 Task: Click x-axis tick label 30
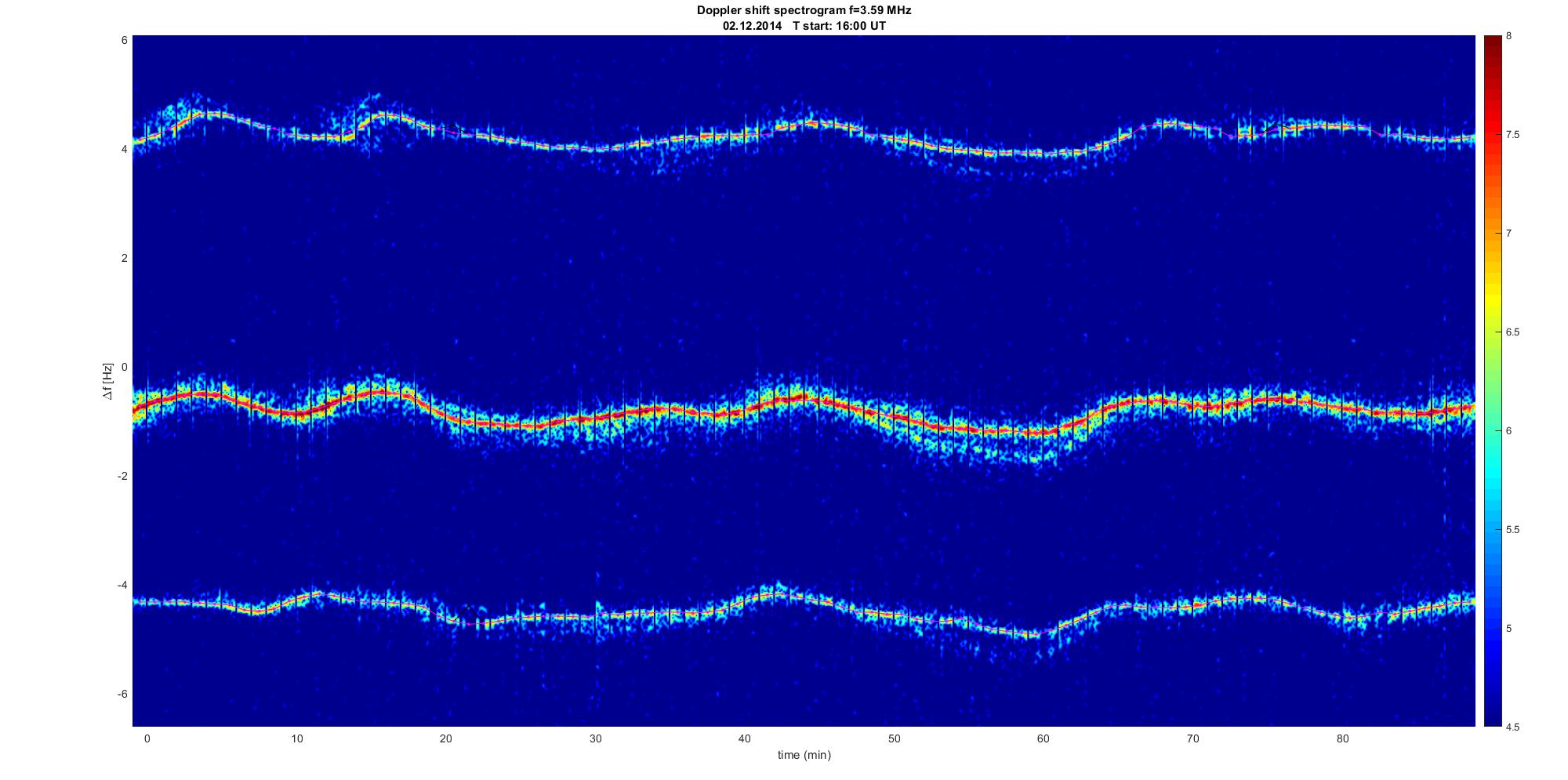pyautogui.click(x=595, y=738)
